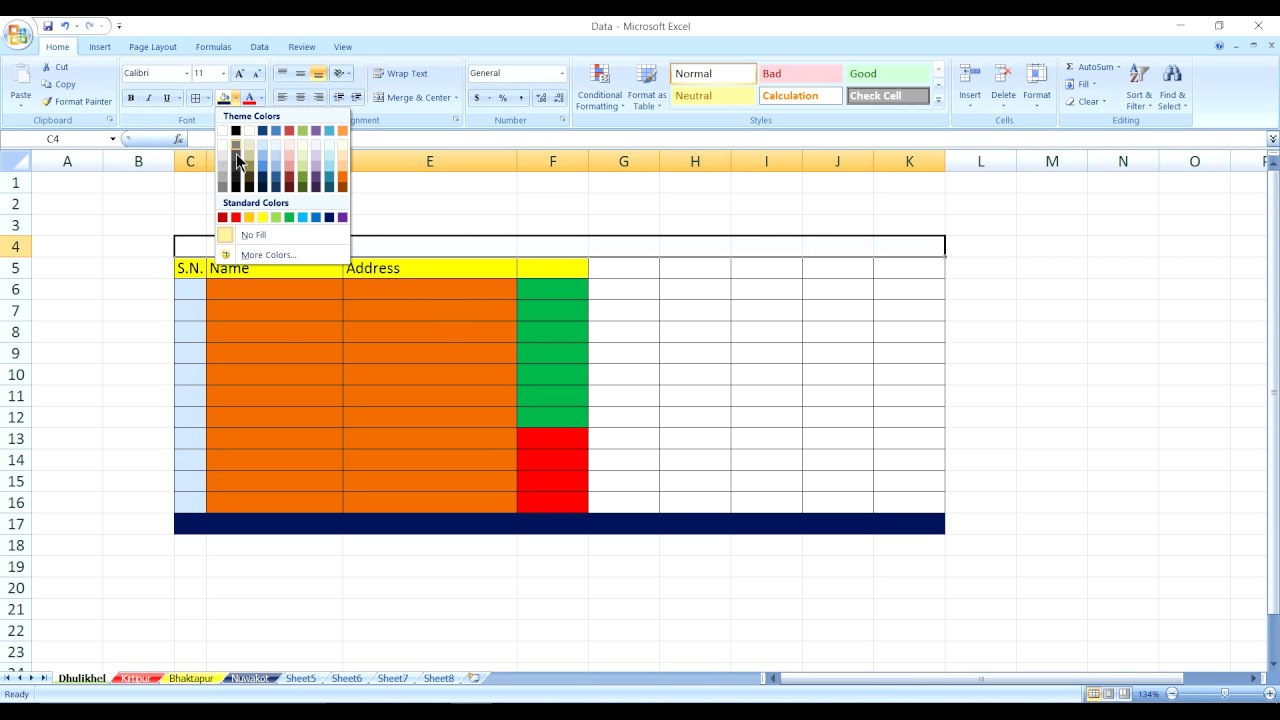Viewport: 1280px width, 720px height.
Task: Click the Shrink Font icon
Action: click(x=256, y=73)
